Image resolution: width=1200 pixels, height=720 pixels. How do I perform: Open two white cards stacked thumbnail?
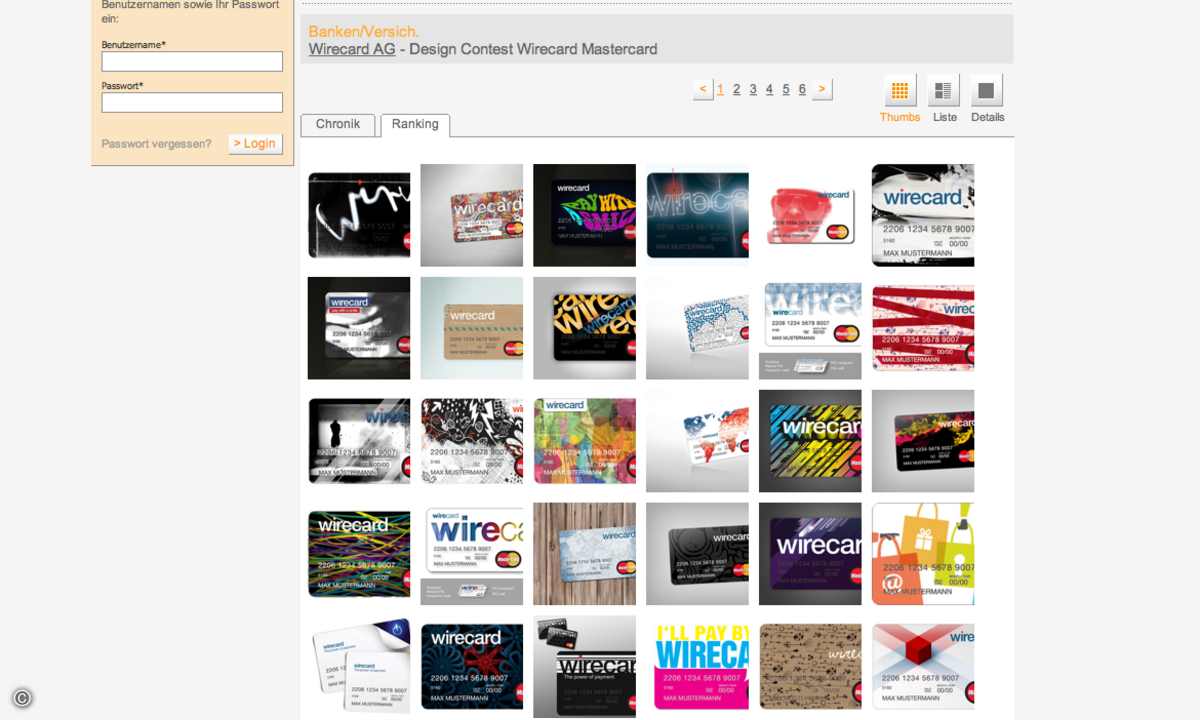(359, 666)
